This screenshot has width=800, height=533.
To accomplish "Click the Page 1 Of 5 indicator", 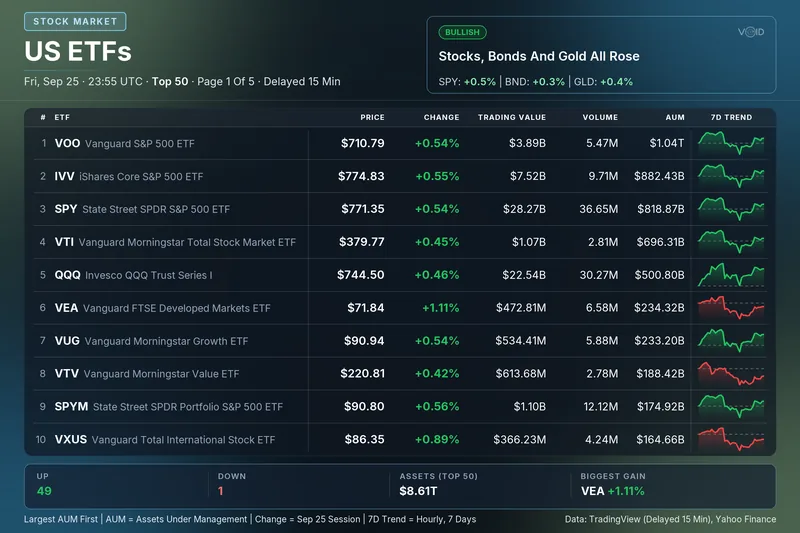I will [226, 82].
